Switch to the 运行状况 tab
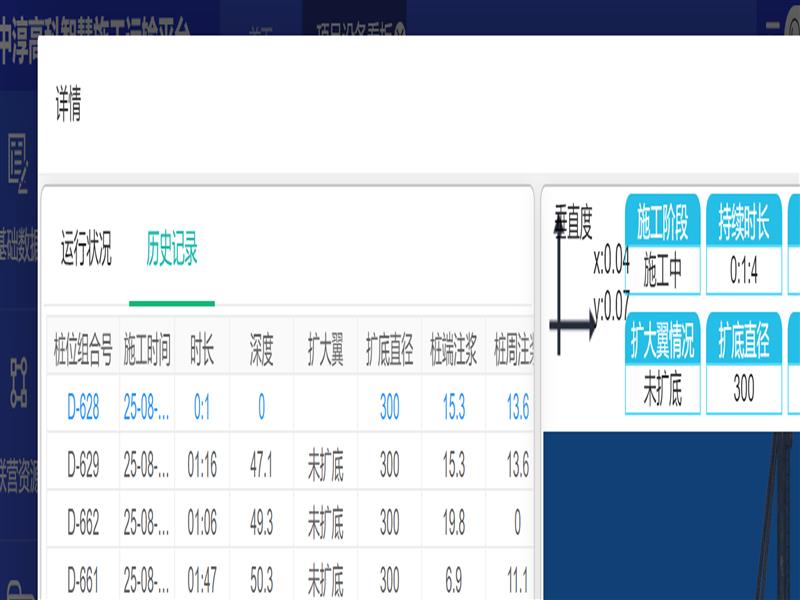 click(x=86, y=247)
